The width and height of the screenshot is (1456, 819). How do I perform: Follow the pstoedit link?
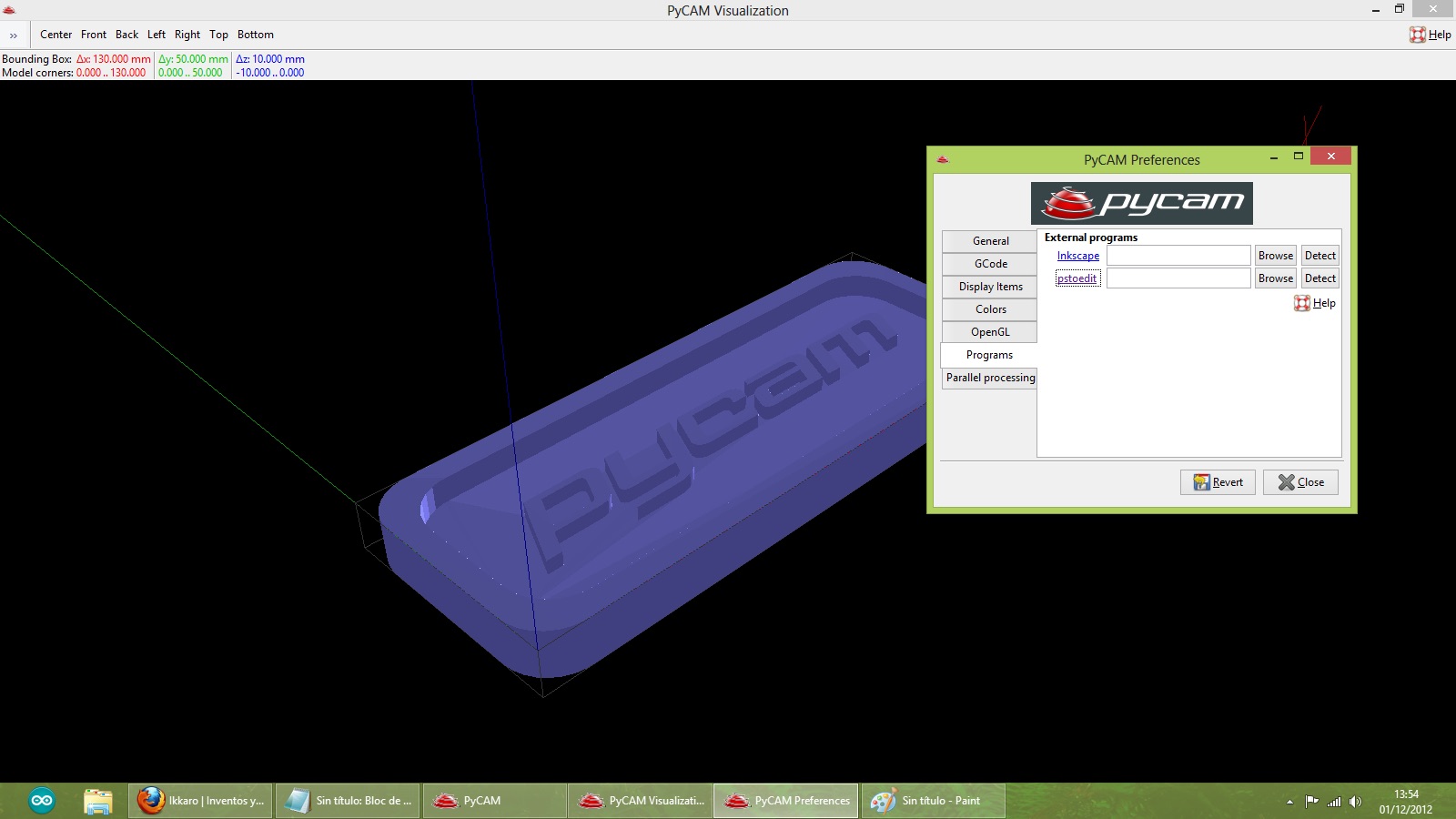click(1077, 278)
